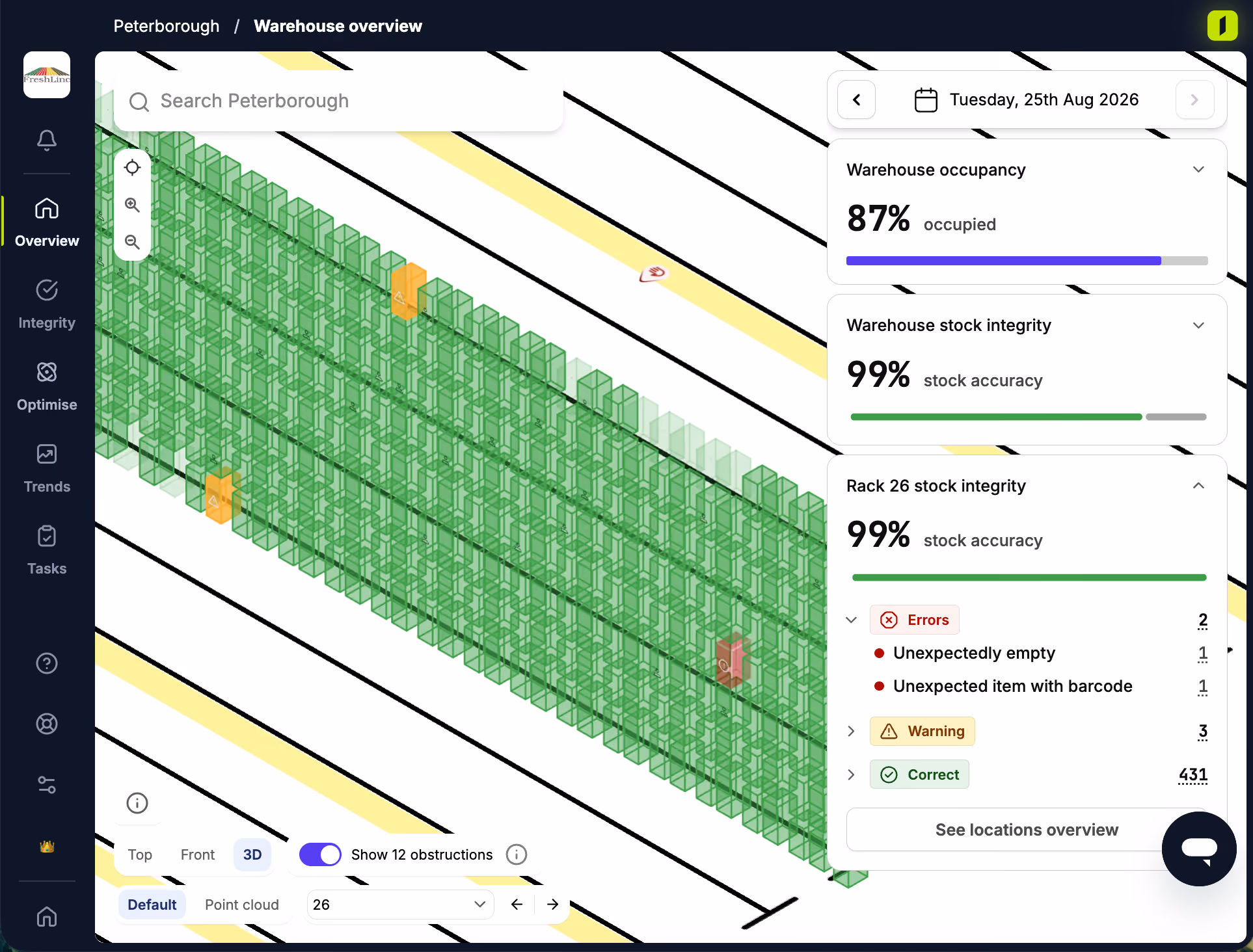Collapse the Errors group chevron

(x=851, y=620)
